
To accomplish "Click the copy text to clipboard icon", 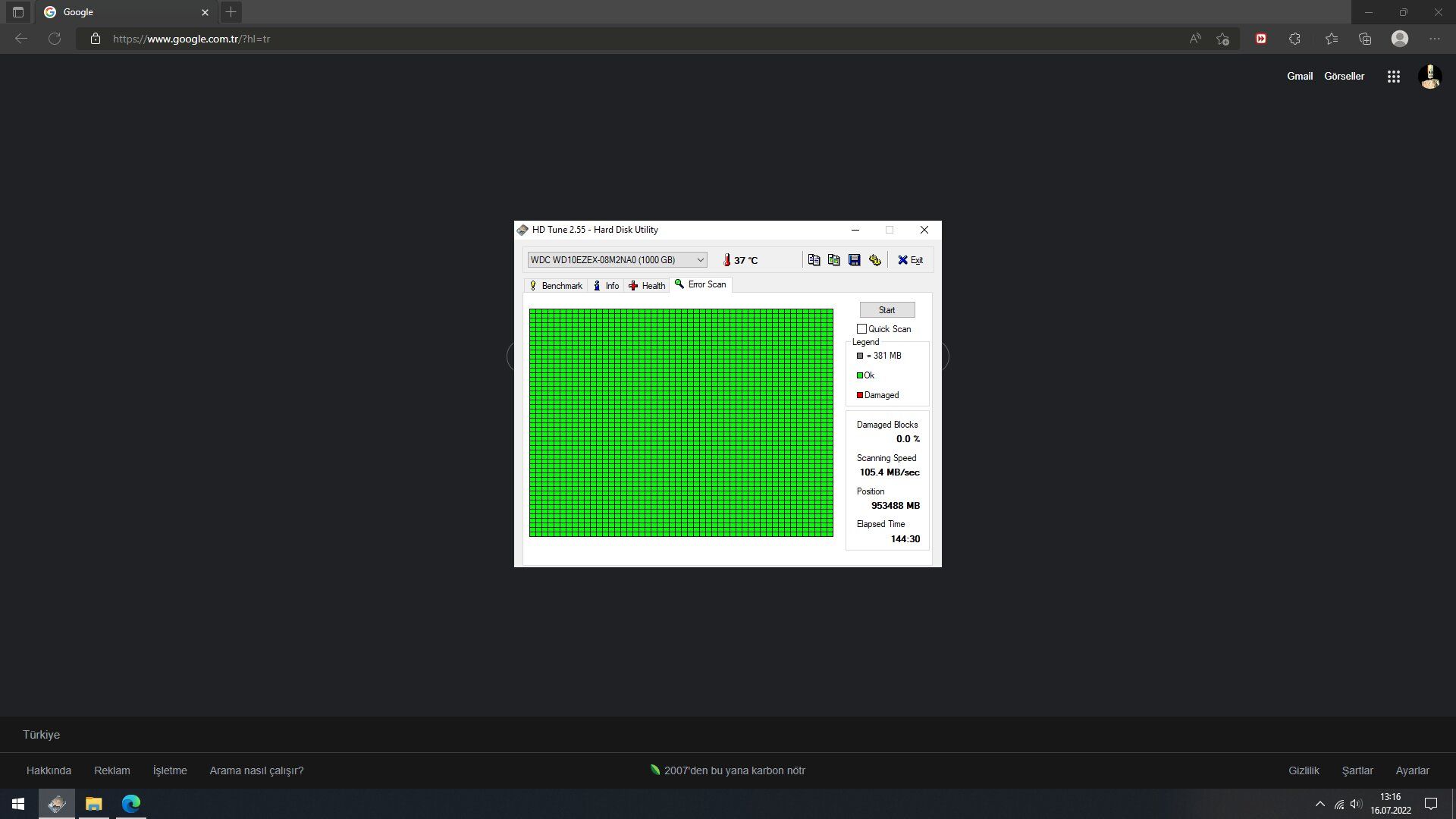I will [x=814, y=260].
